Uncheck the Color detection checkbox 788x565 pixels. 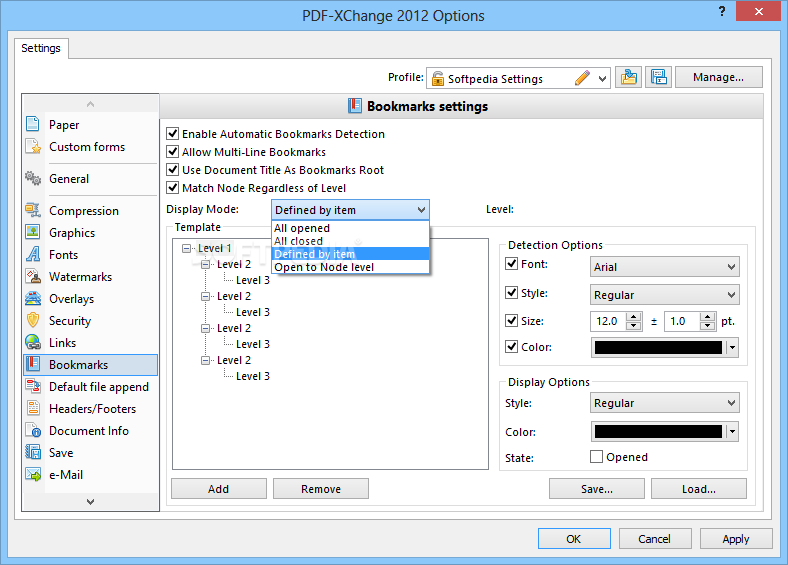coord(512,346)
